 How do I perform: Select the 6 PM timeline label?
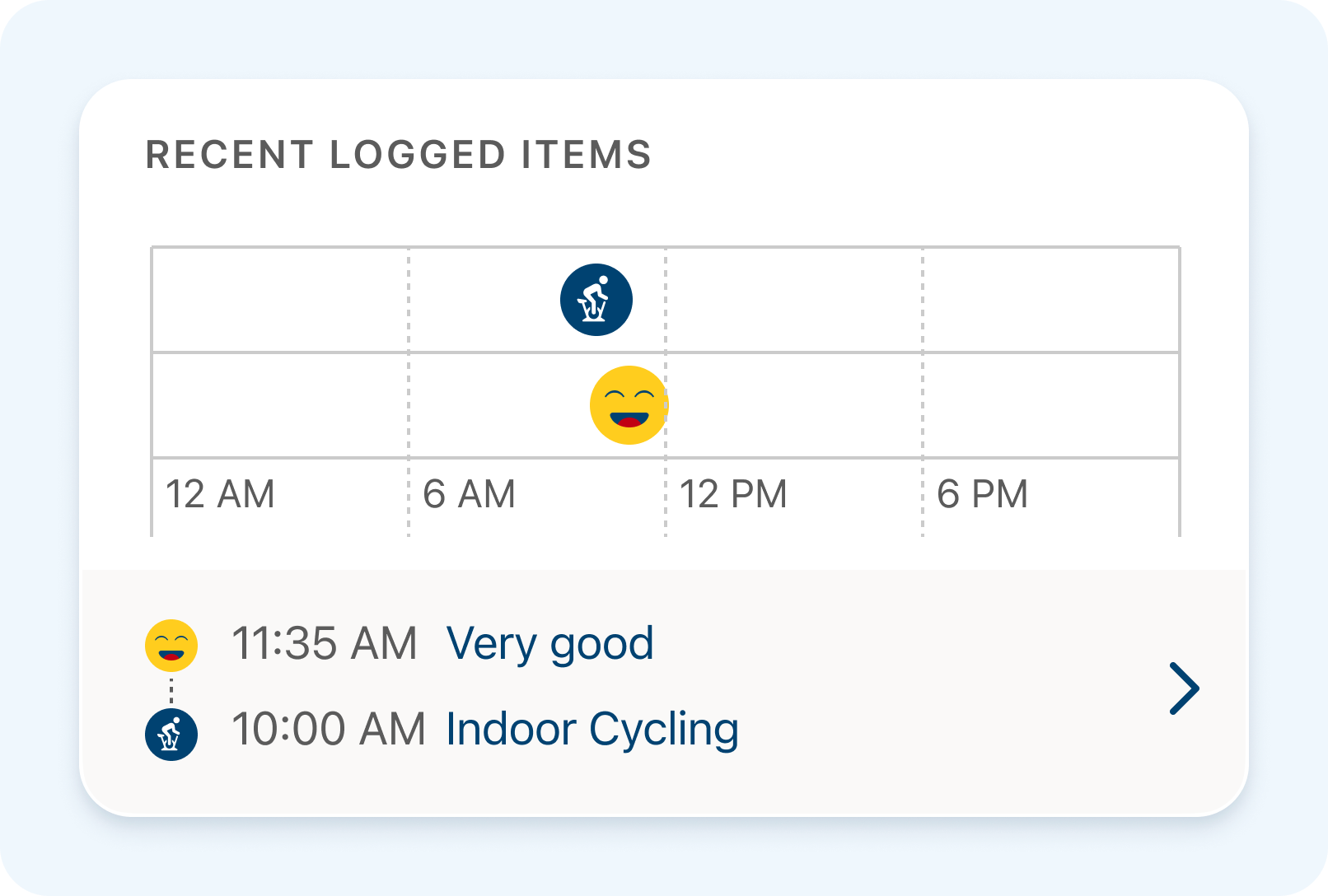pyautogui.click(x=982, y=495)
